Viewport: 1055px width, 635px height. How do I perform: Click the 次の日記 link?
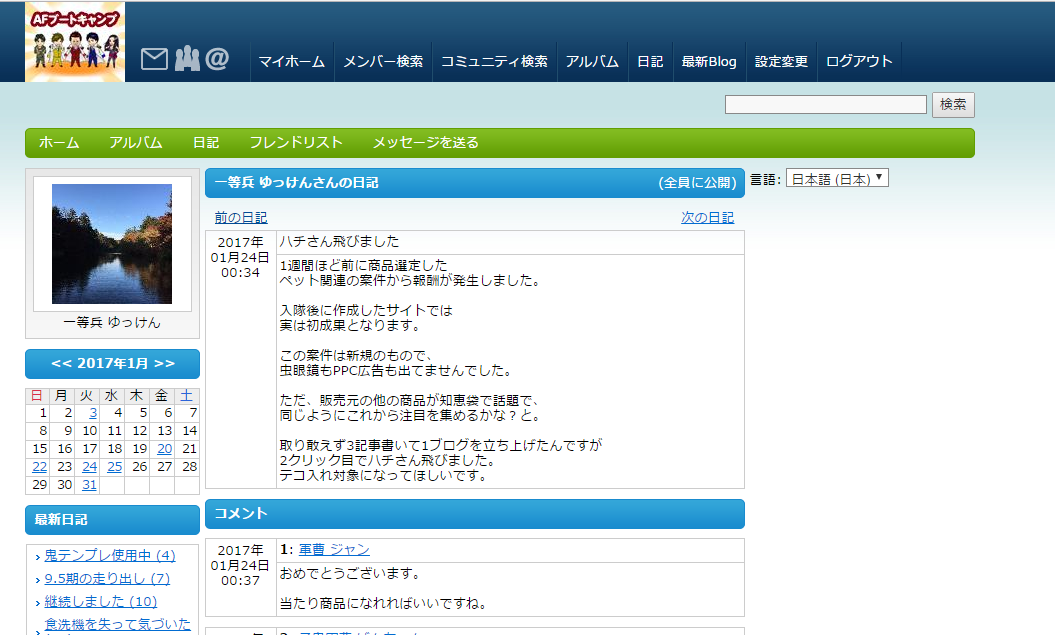(707, 218)
